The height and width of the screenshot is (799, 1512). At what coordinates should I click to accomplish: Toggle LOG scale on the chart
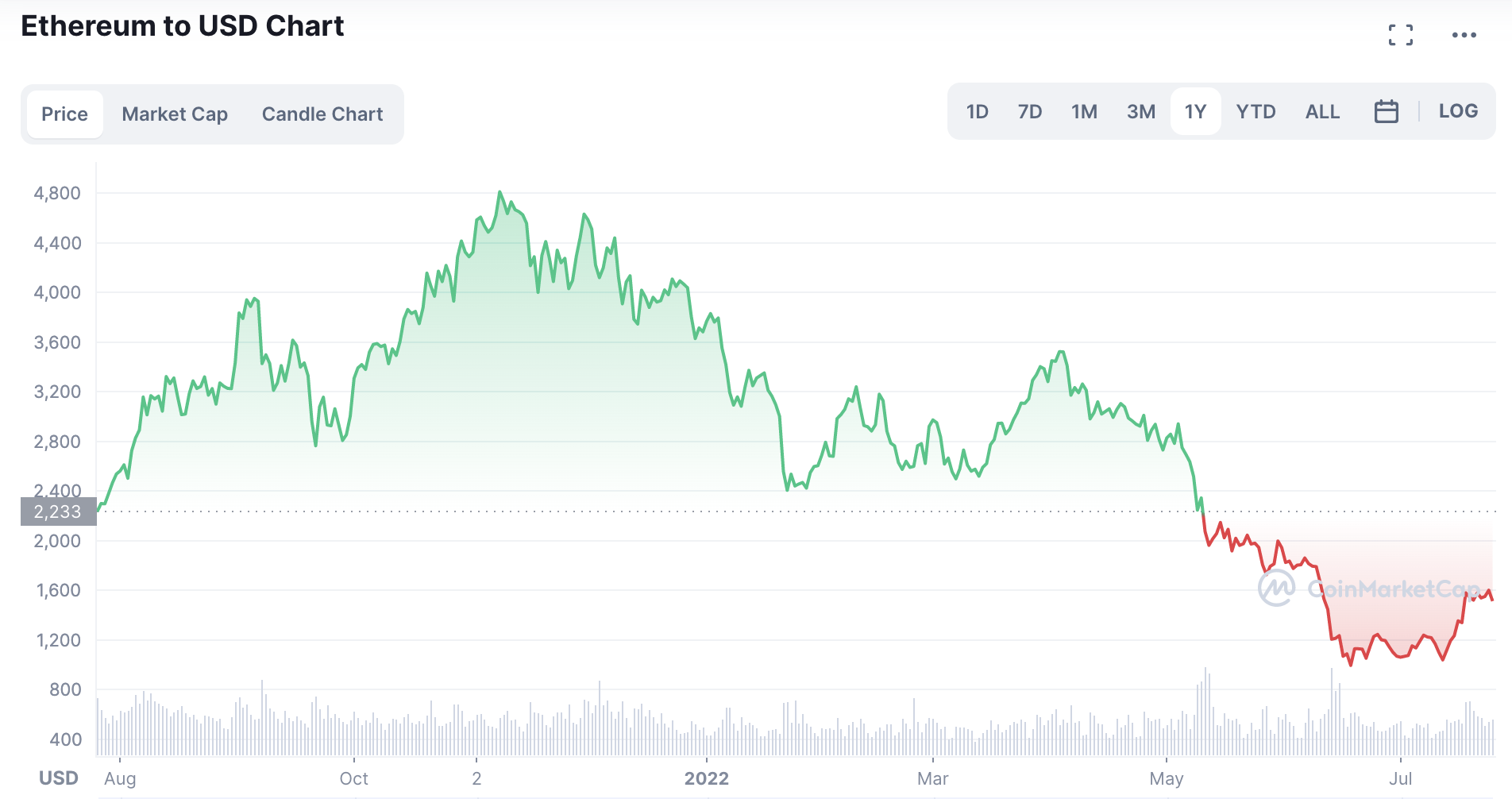(x=1458, y=112)
